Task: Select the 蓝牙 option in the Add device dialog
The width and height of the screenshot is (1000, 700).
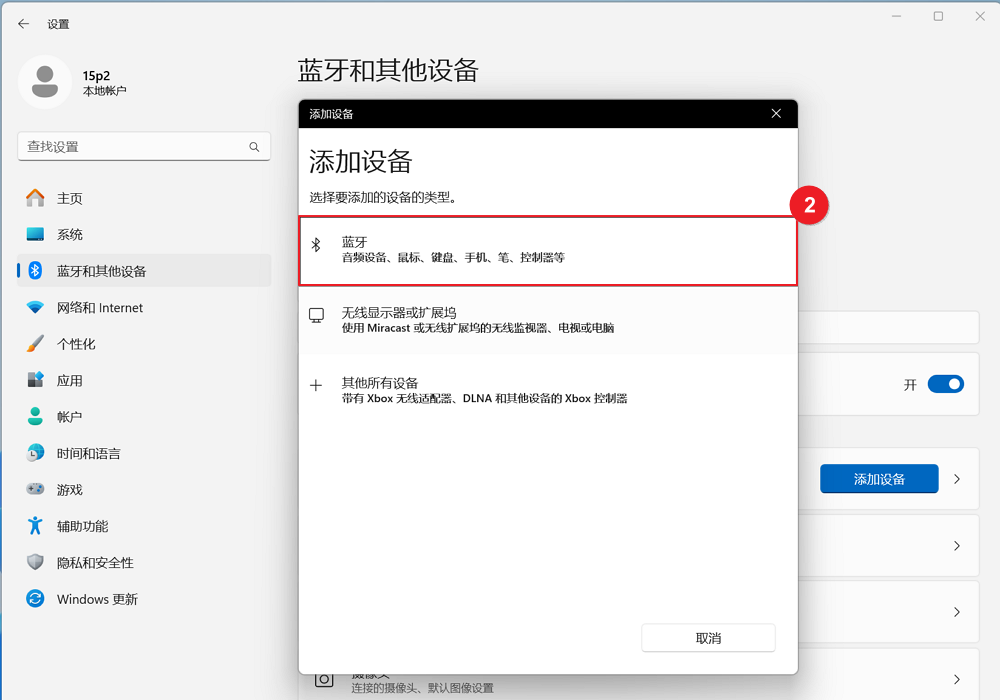Action: click(548, 248)
